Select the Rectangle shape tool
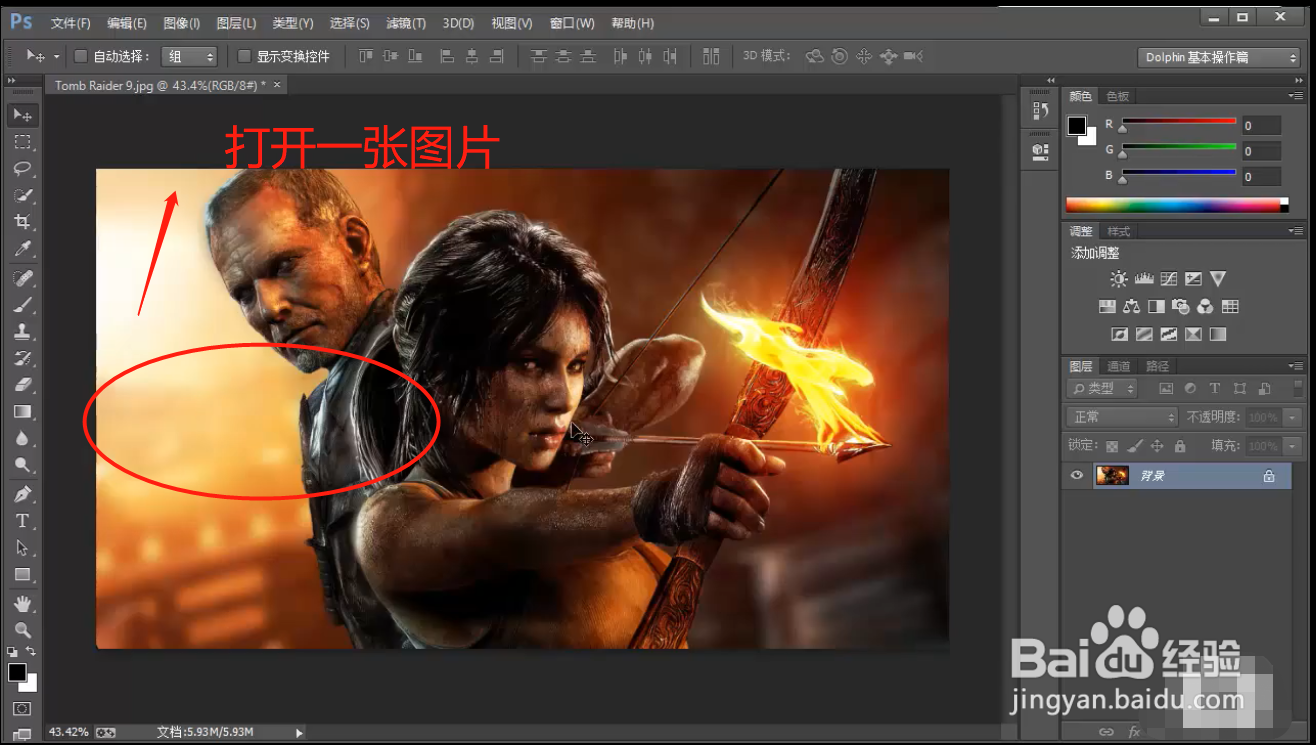The width and height of the screenshot is (1316, 745). point(22,575)
